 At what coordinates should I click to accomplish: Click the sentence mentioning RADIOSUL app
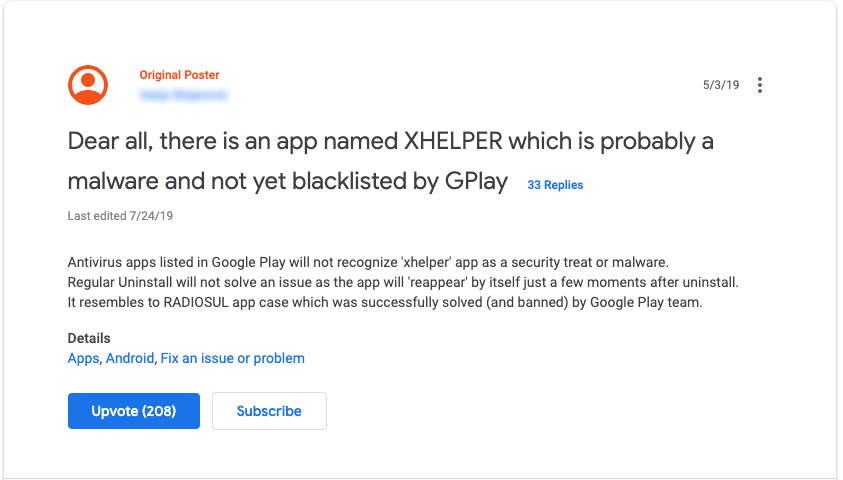pos(385,303)
